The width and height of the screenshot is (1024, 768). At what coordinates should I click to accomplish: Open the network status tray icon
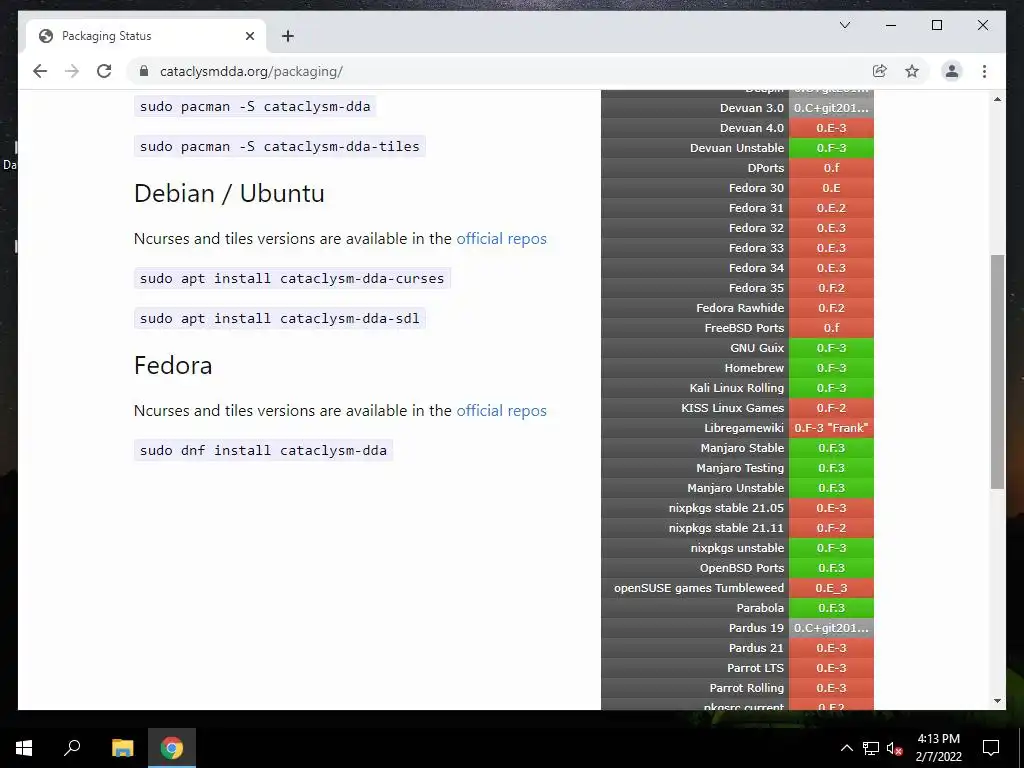click(871, 748)
